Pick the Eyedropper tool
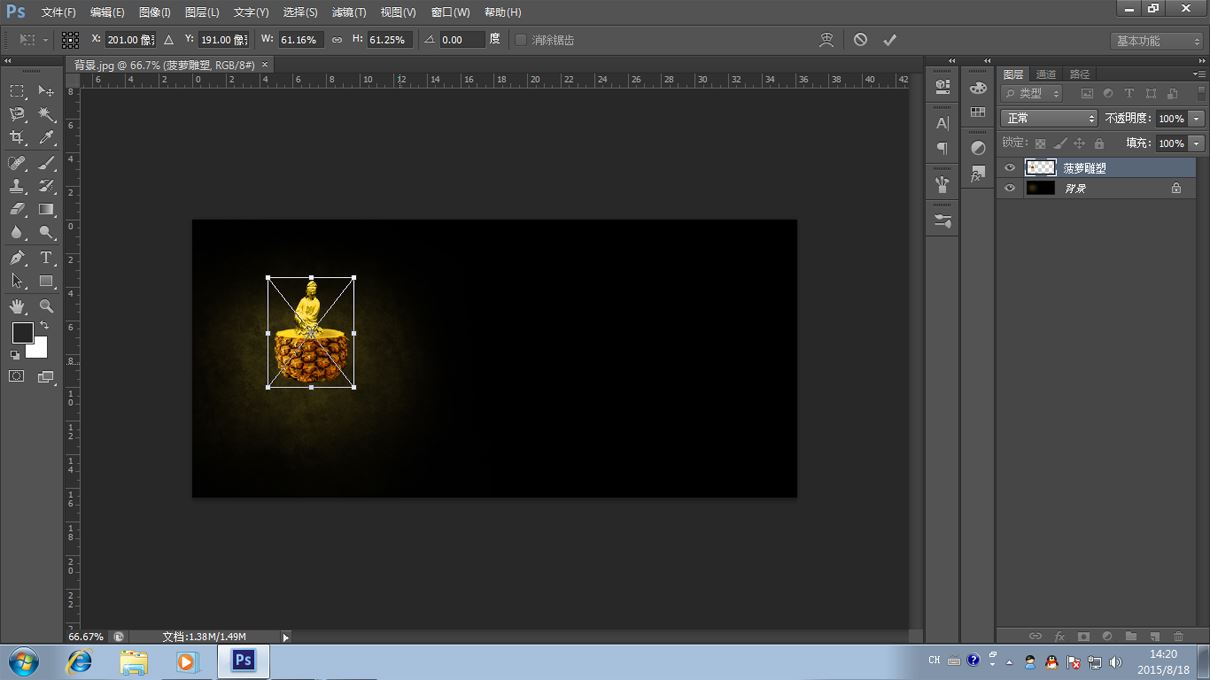Viewport: 1210px width, 680px height. (x=46, y=138)
